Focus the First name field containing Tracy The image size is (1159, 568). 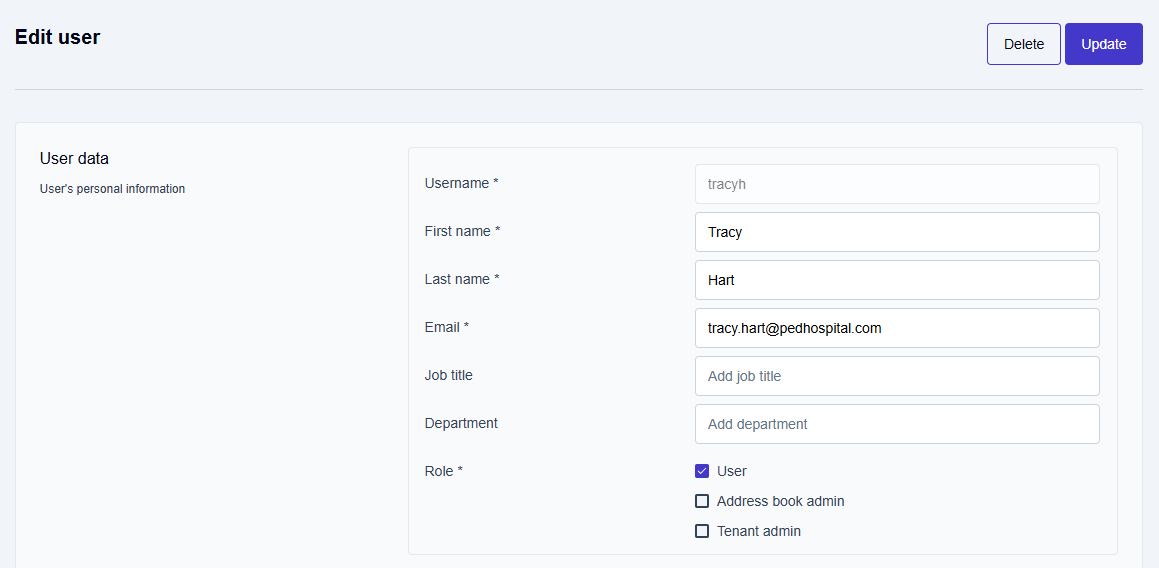[896, 232]
